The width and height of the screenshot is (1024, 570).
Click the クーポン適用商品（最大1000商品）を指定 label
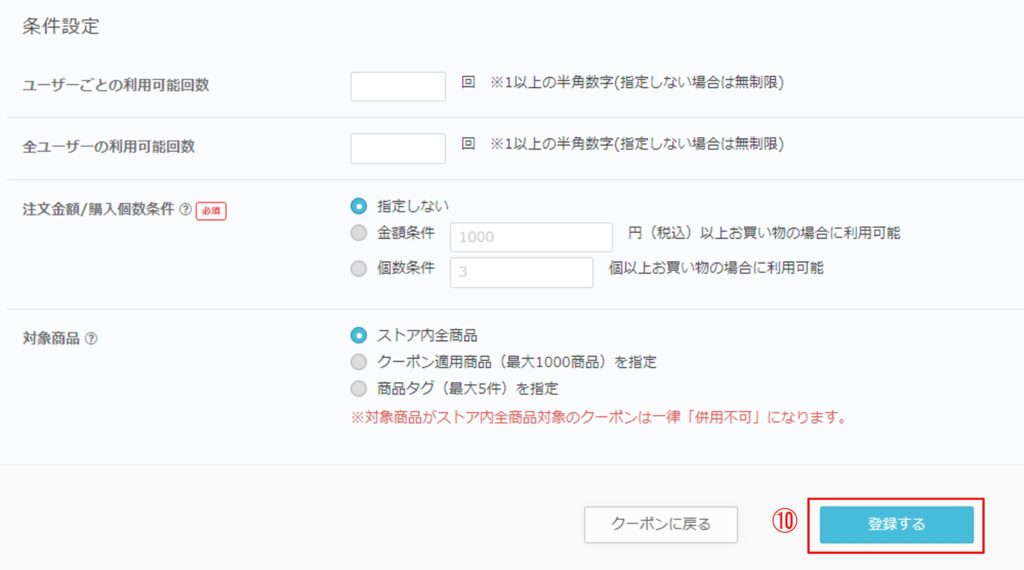click(x=517, y=362)
